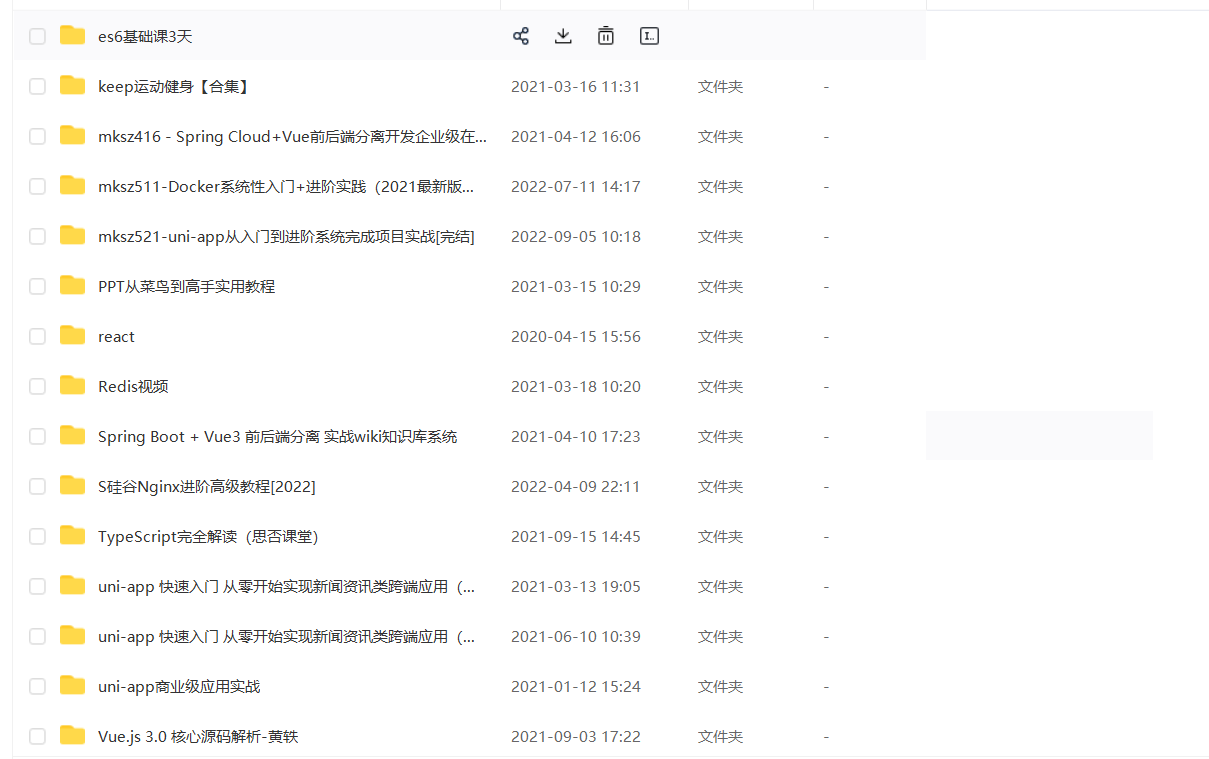Click the folder icon for mksz416 Spring Cloud row

(72, 136)
